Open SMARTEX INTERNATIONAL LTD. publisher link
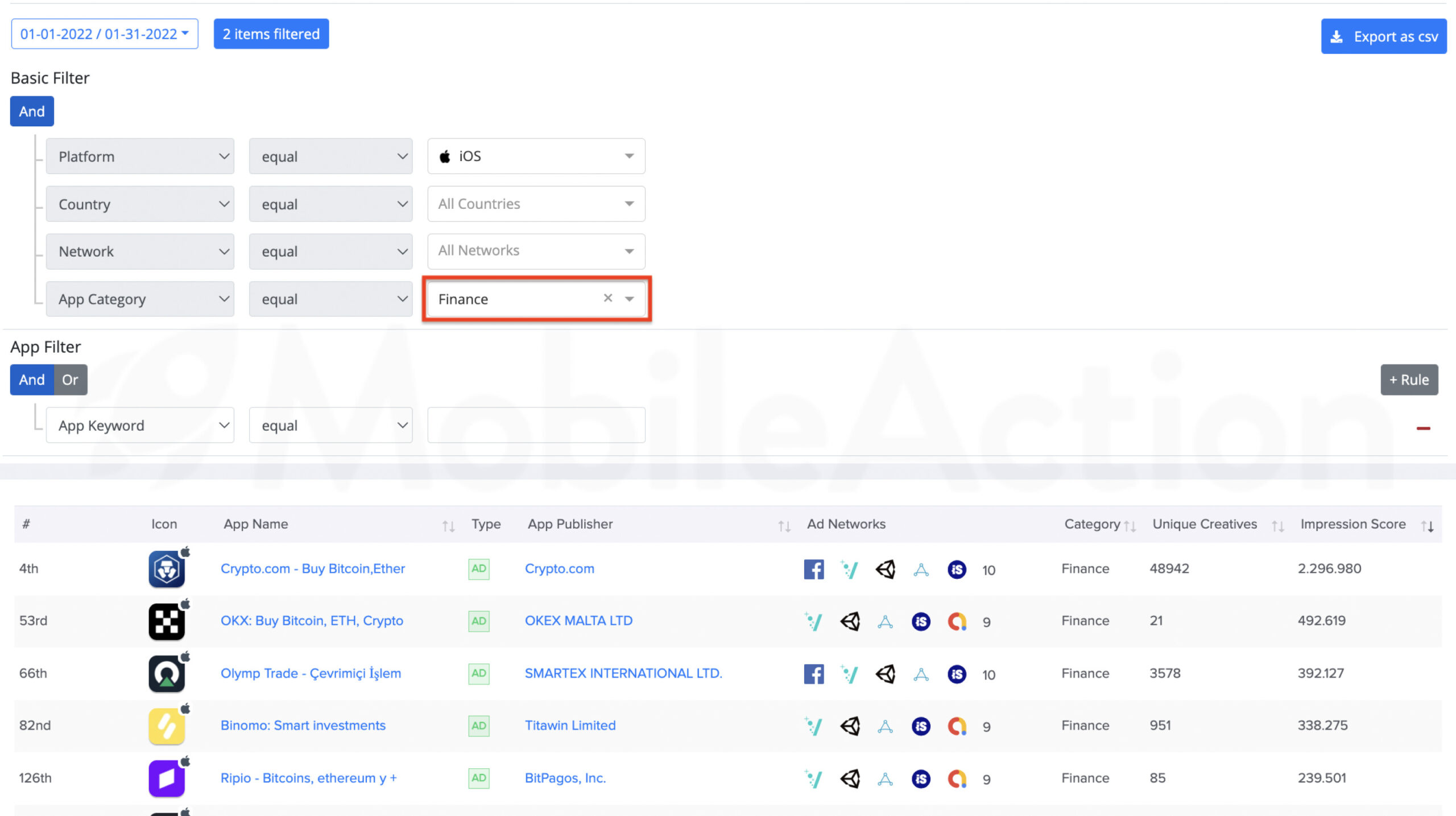 point(623,673)
